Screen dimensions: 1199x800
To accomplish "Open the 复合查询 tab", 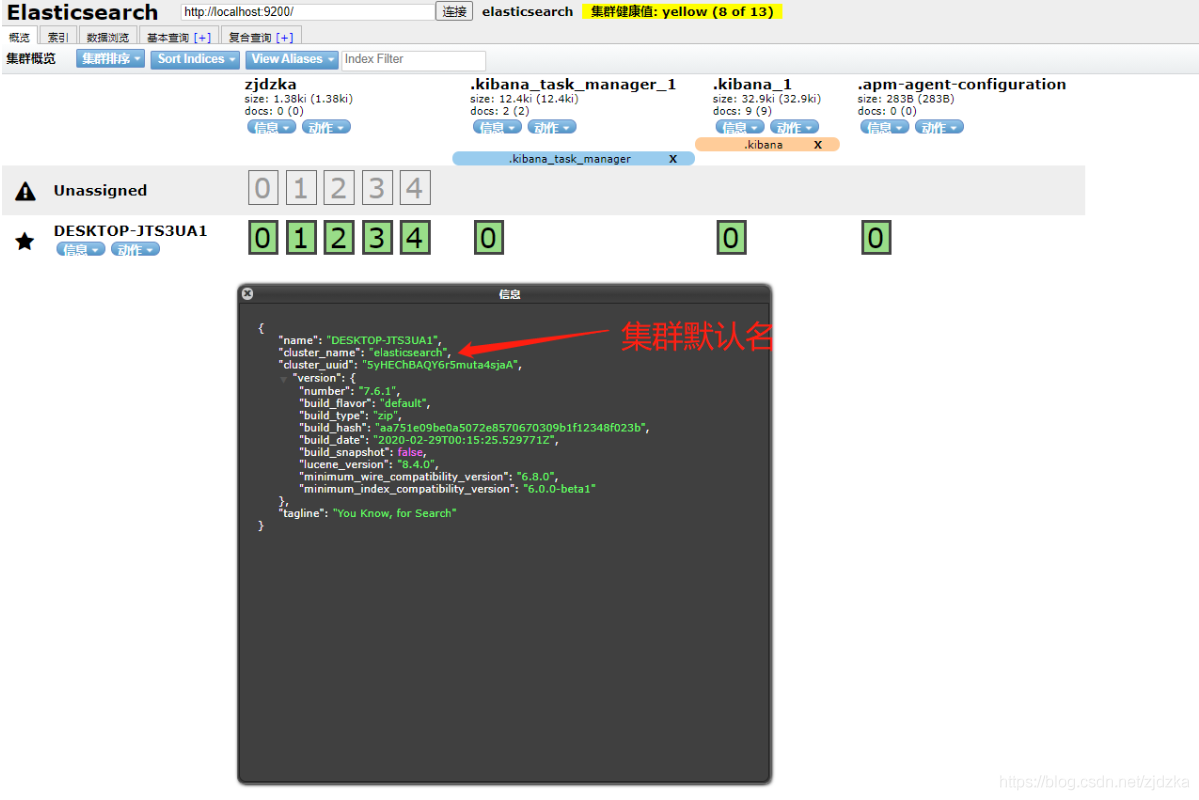I will [x=250, y=37].
